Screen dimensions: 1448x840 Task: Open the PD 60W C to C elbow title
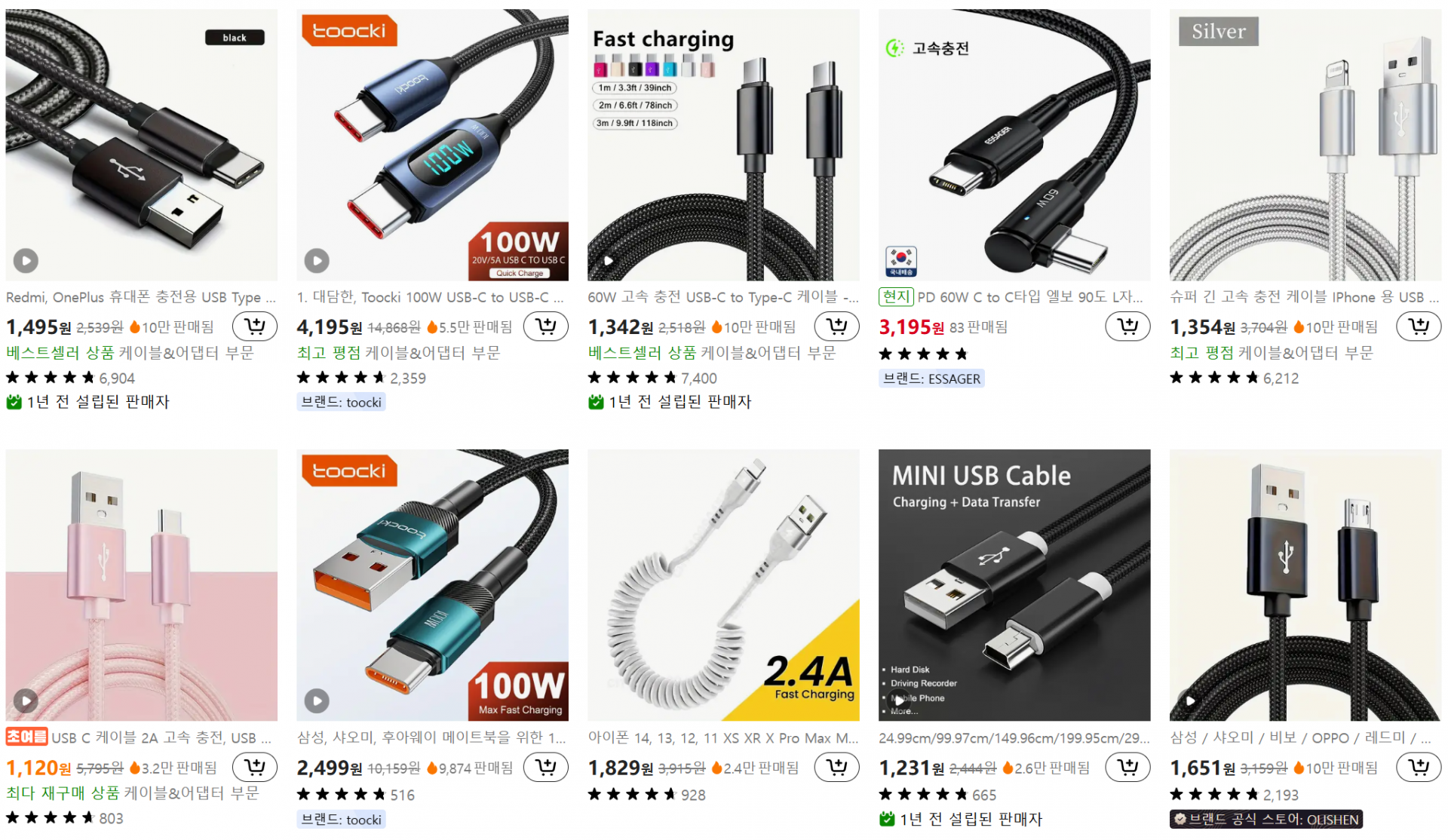1029,297
